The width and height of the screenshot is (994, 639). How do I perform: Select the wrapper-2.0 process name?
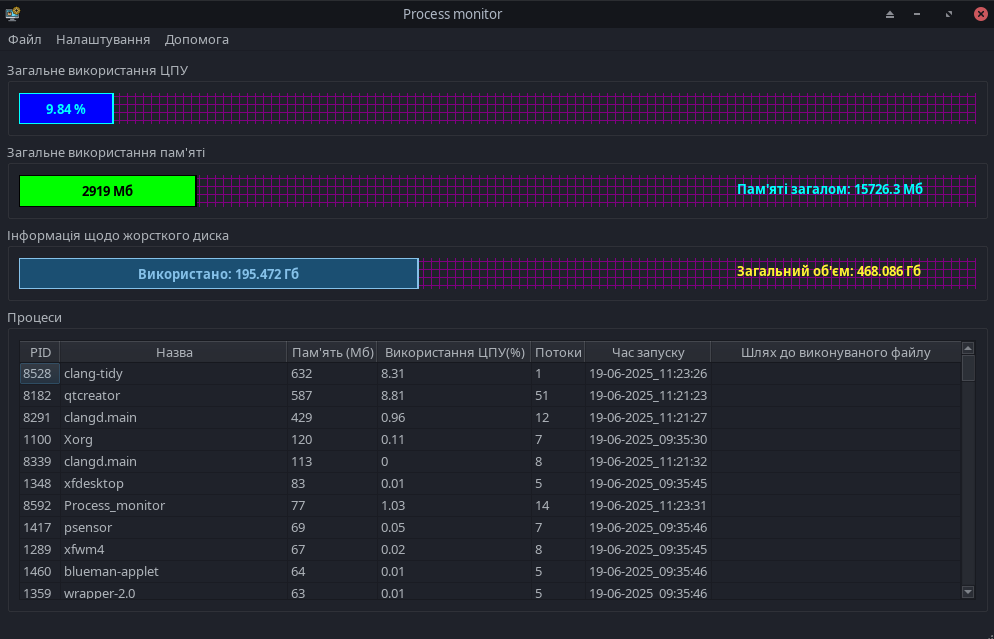click(100, 593)
